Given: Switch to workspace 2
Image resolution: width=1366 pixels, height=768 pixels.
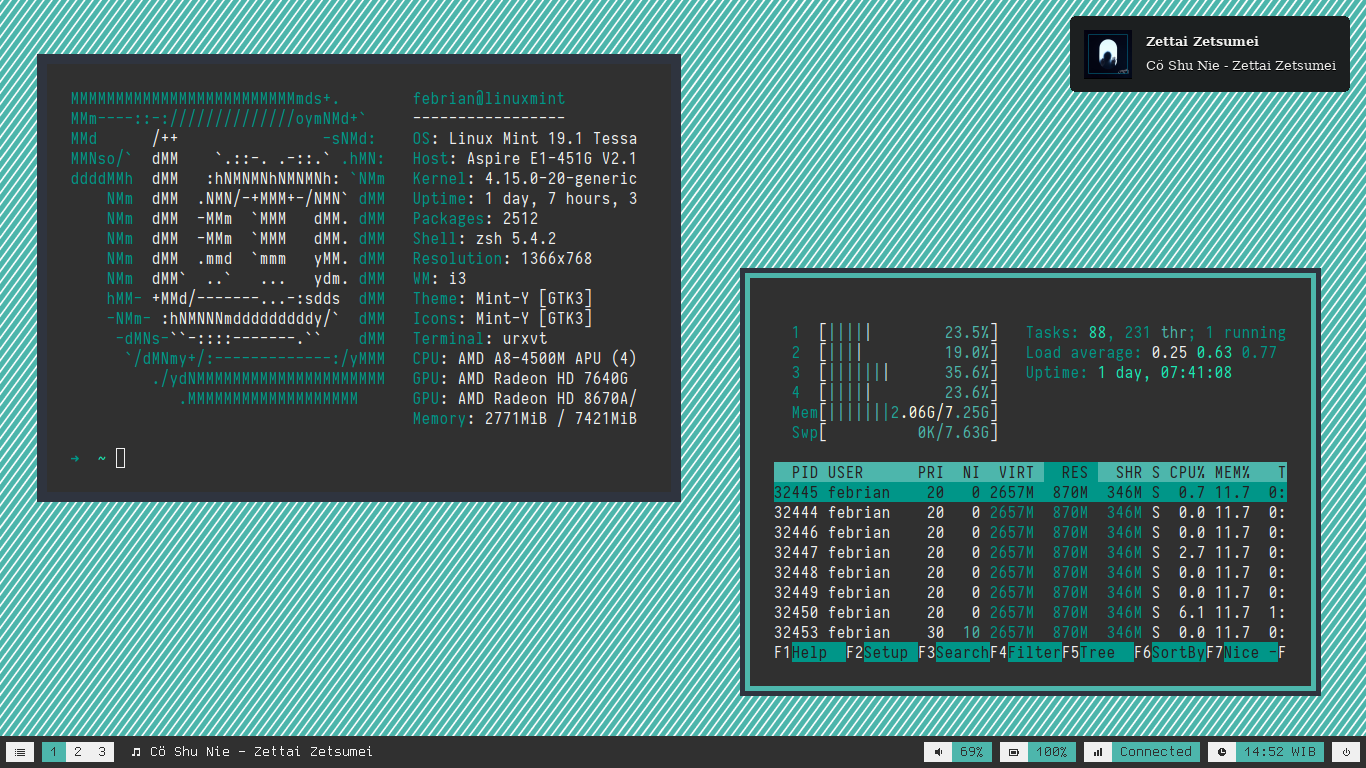Looking at the screenshot, I should click(x=78, y=752).
